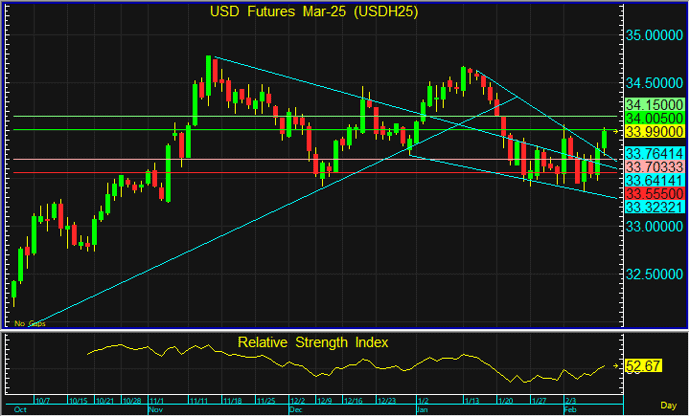Click the Day timeframe label
The image size is (690, 417).
point(668,406)
